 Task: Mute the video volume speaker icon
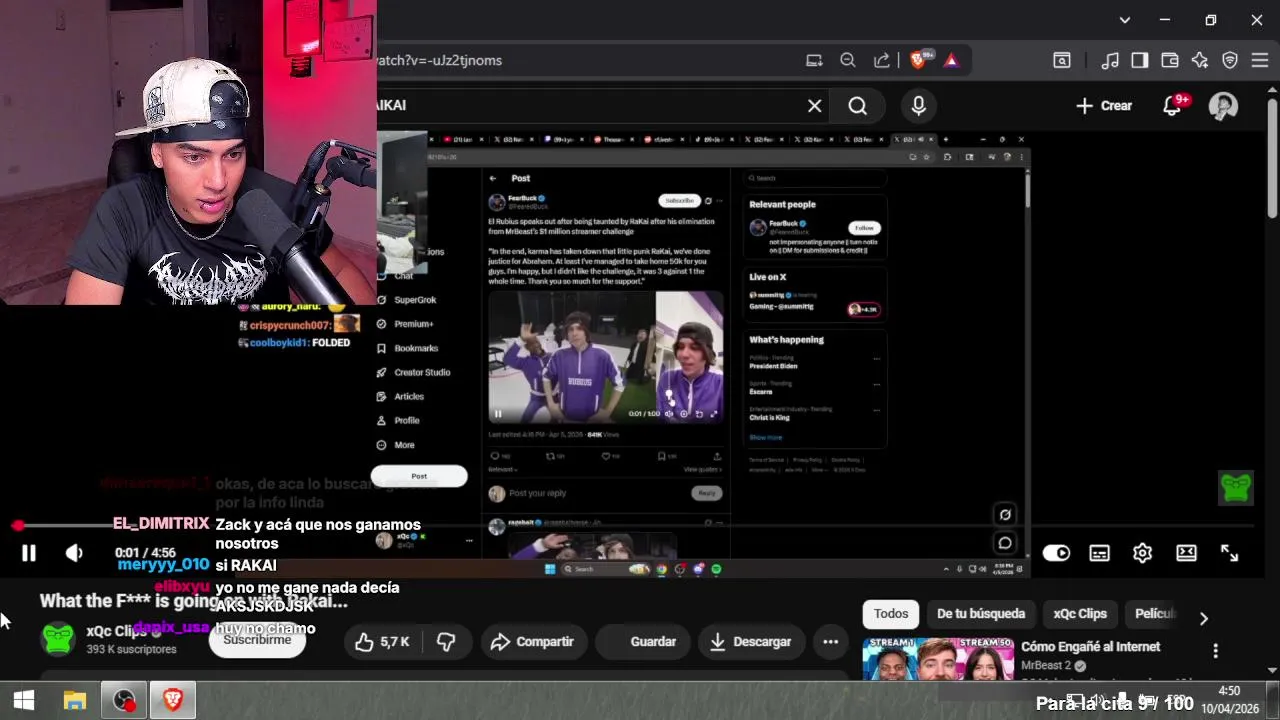pos(74,553)
